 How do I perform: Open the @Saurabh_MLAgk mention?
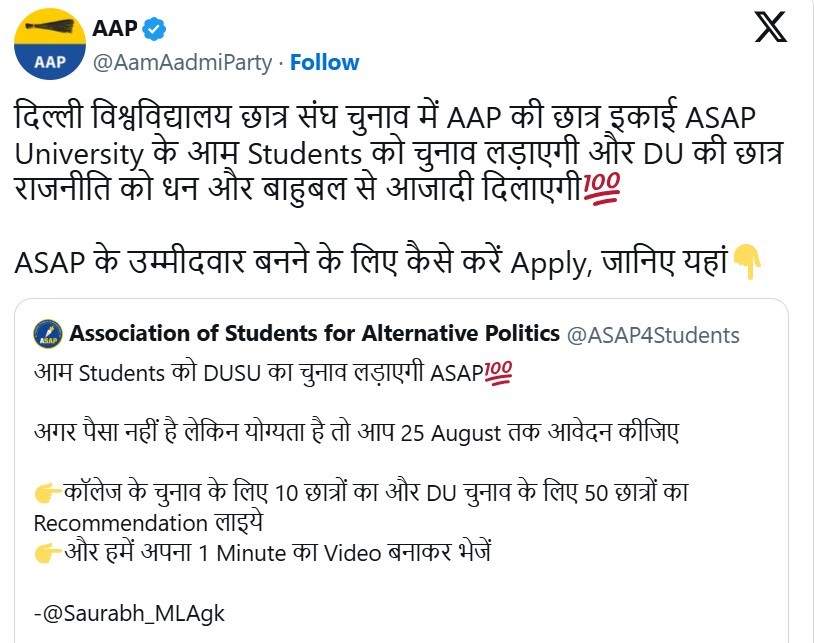click(x=129, y=612)
